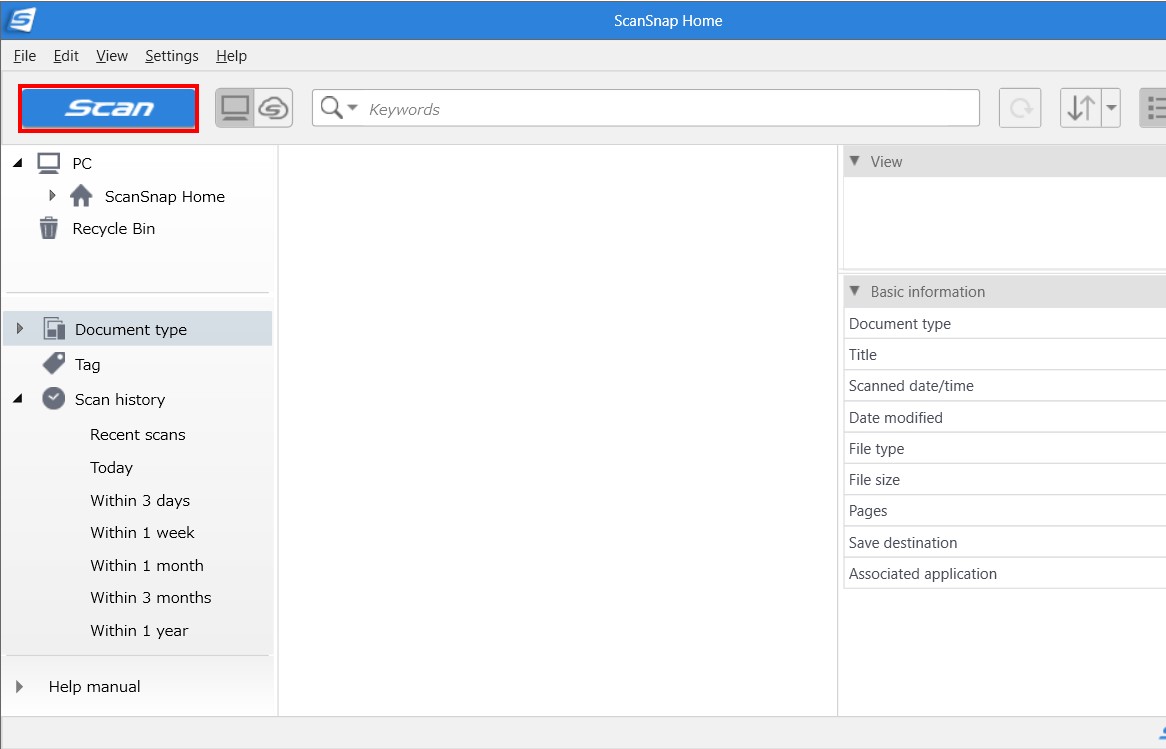This screenshot has height=749, width=1166.
Task: Click the PC monitor icon
Action: [x=49, y=163]
